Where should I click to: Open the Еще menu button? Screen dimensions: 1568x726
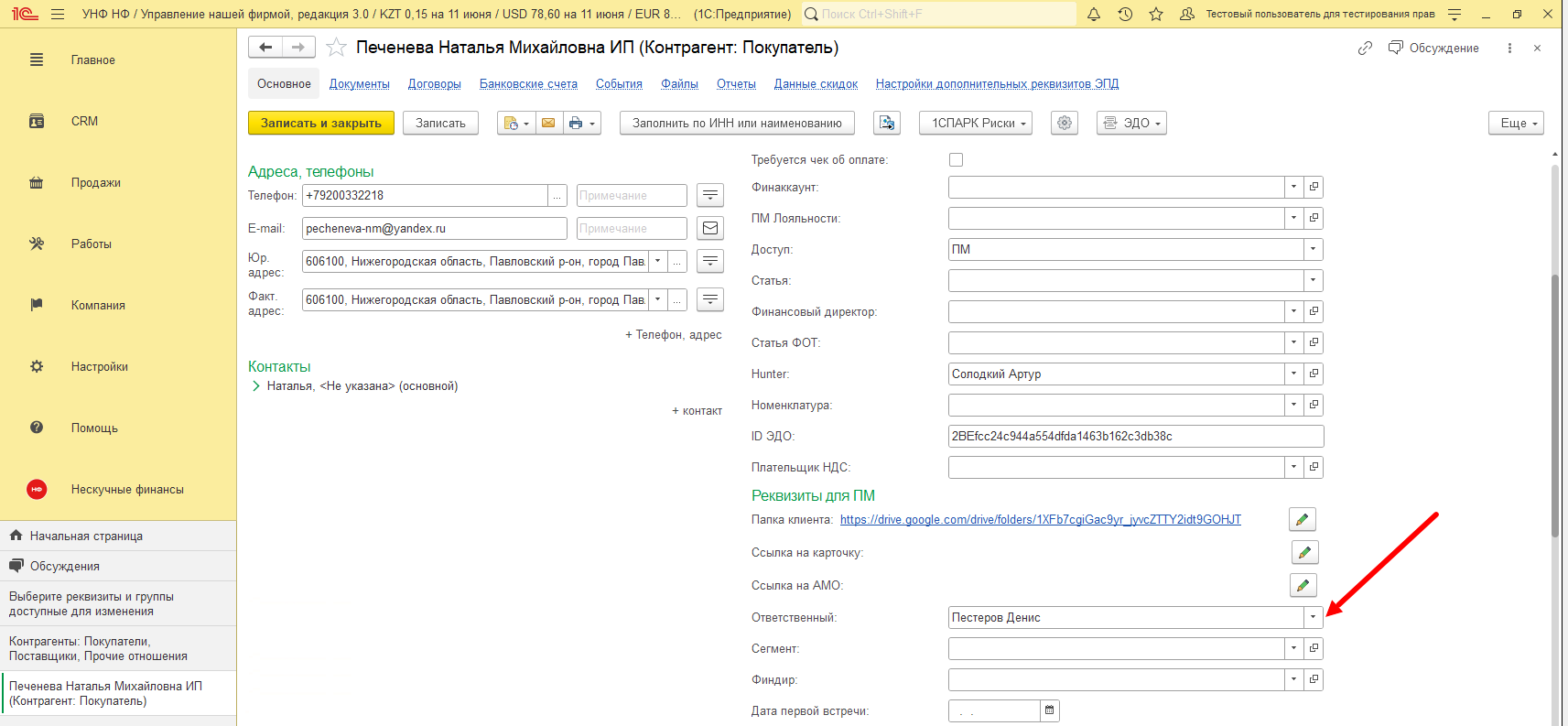1517,123
